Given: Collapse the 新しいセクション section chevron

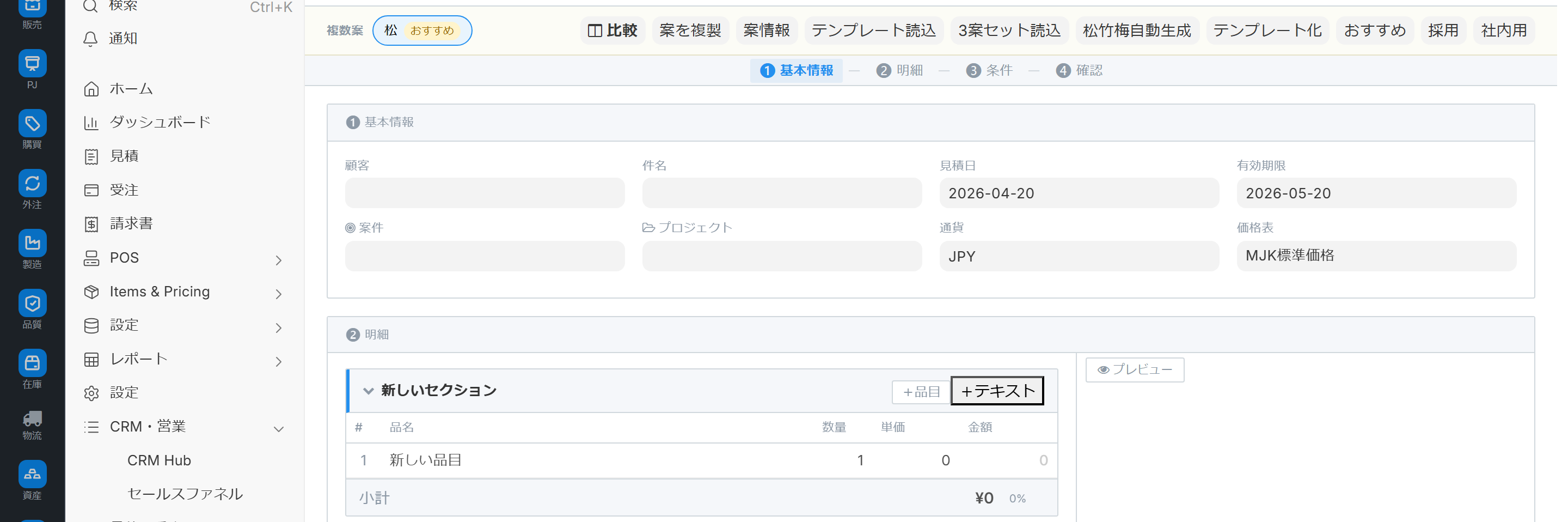Looking at the screenshot, I should (x=368, y=391).
